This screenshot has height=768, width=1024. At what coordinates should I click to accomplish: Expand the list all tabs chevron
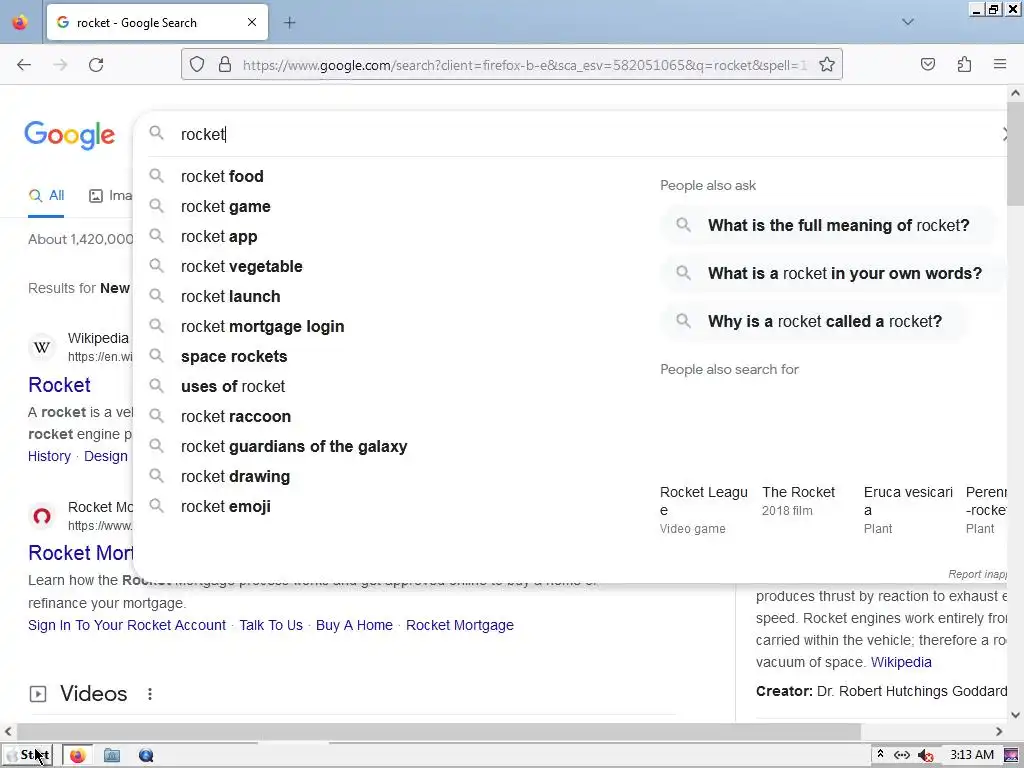(908, 22)
